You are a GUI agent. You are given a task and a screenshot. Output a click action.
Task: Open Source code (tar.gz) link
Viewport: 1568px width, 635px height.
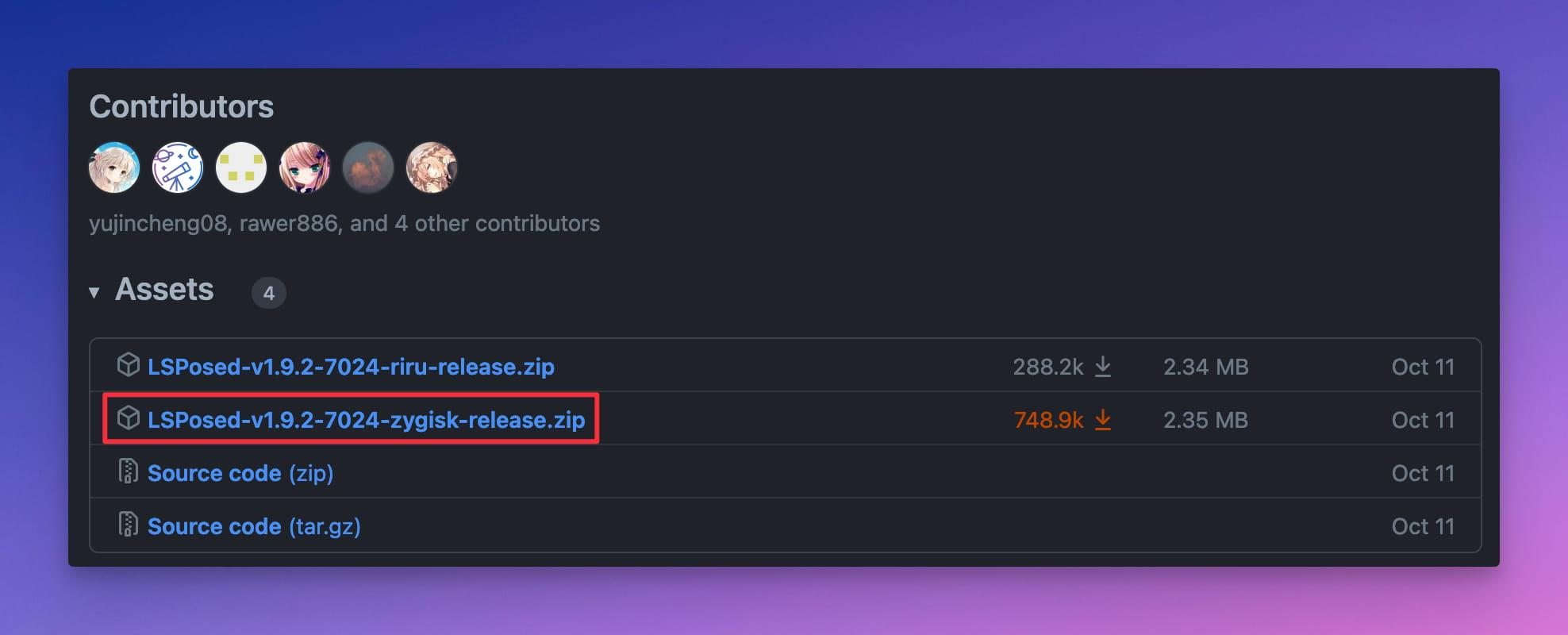pyautogui.click(x=254, y=526)
